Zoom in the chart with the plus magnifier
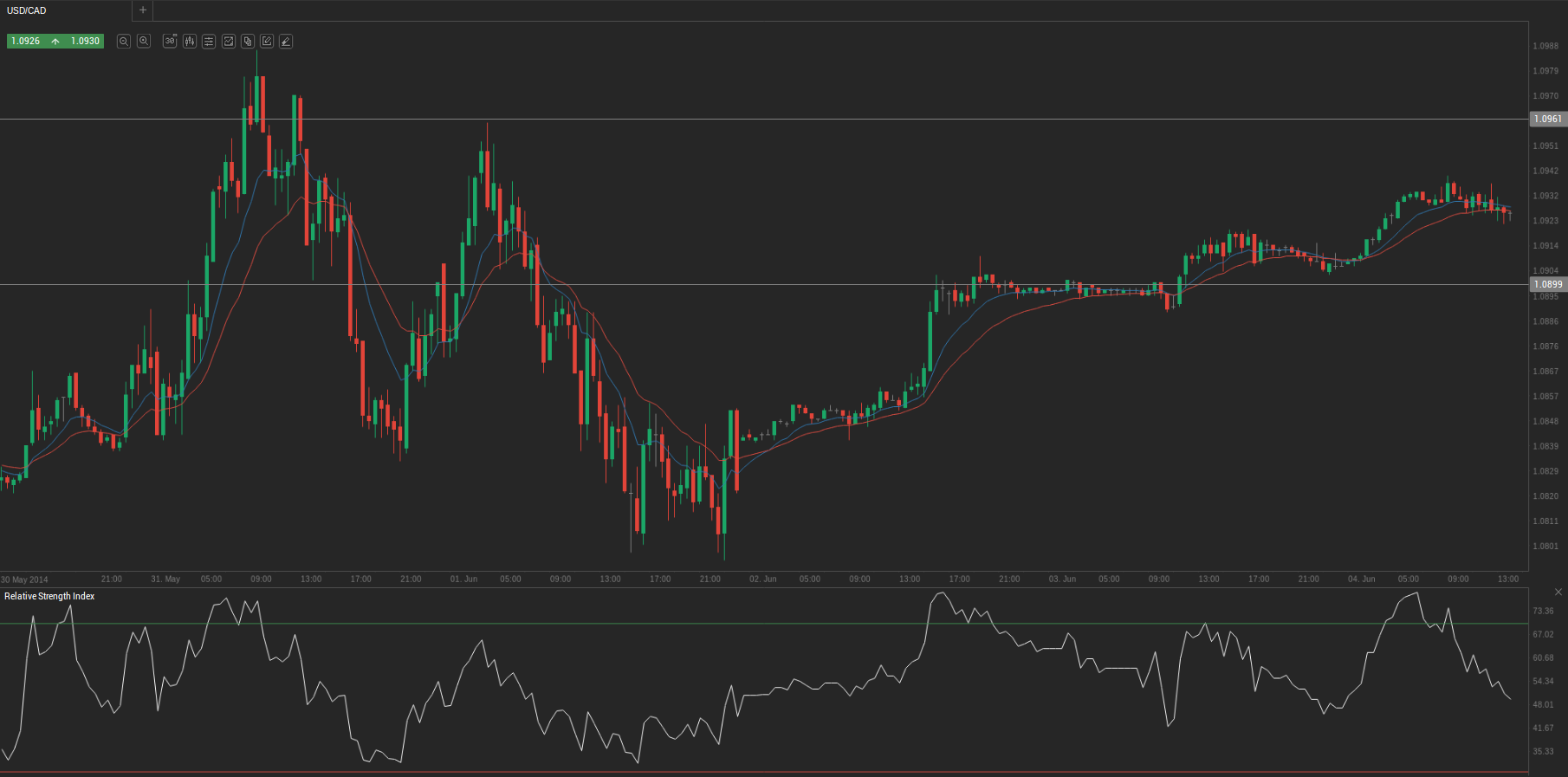The width and height of the screenshot is (1568, 777). point(144,41)
